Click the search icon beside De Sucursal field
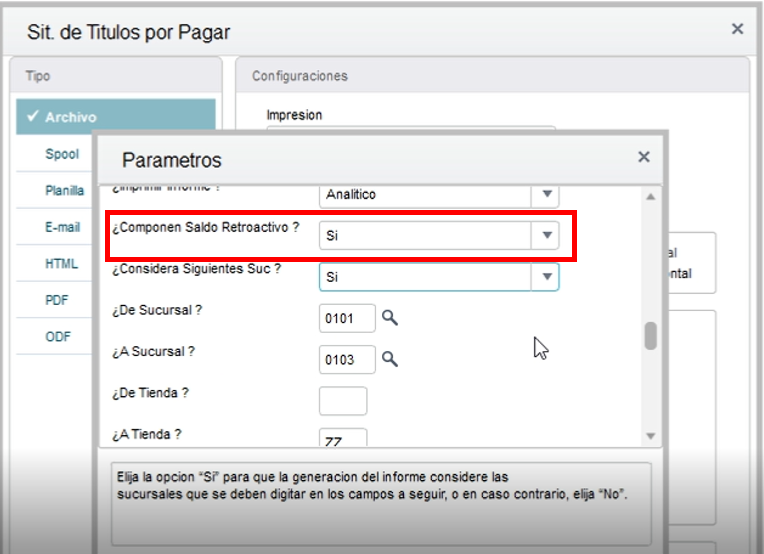Screen dimensions: 764x554 (x=390, y=318)
